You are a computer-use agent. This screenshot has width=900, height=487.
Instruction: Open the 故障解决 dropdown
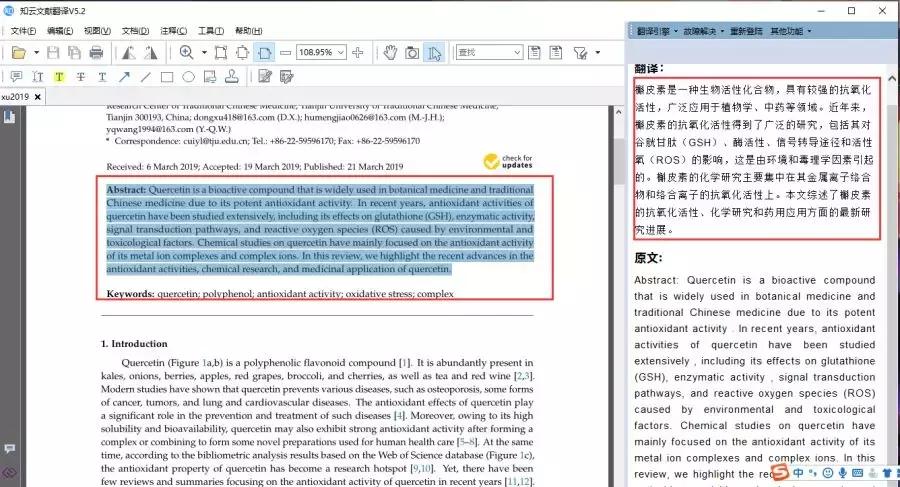[x=703, y=31]
